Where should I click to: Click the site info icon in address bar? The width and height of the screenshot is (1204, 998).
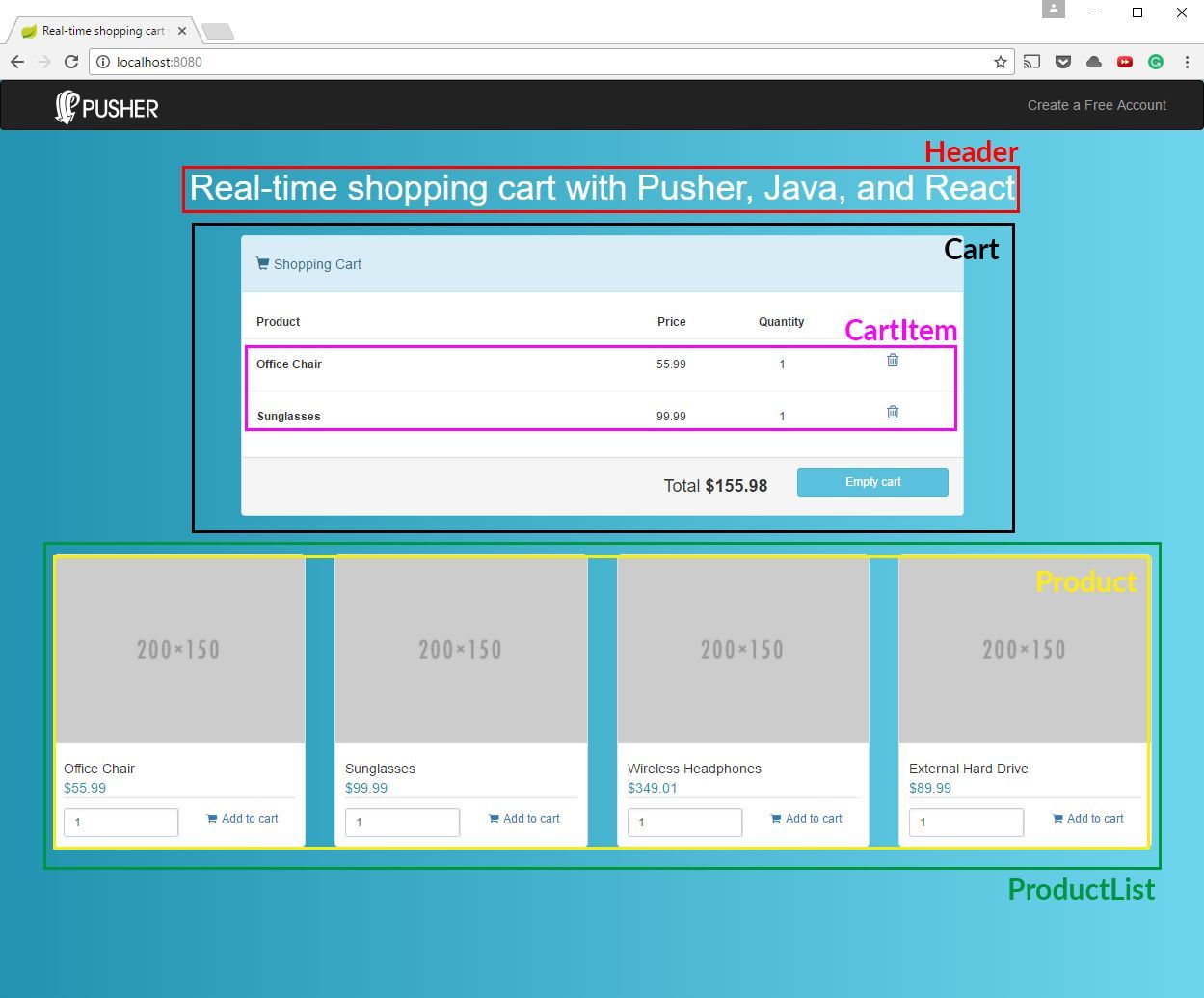(102, 61)
